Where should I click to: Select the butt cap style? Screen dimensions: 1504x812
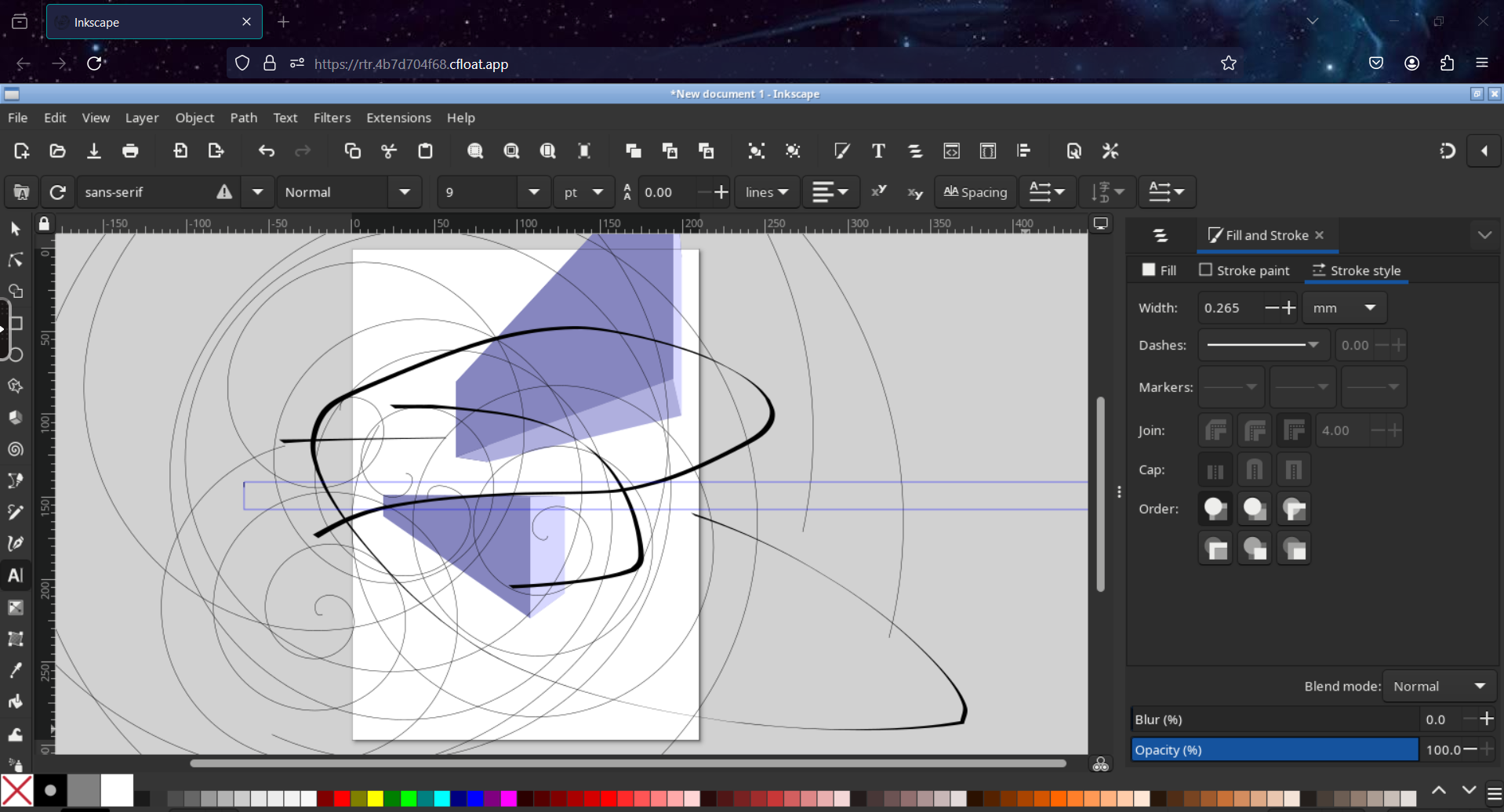click(1215, 470)
